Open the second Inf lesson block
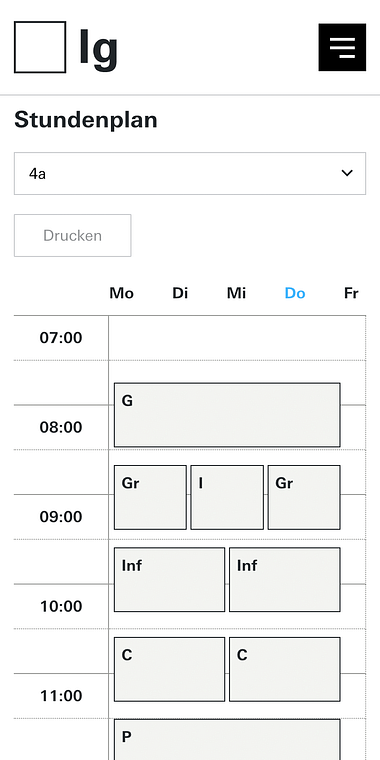This screenshot has height=760, width=380. (x=285, y=580)
